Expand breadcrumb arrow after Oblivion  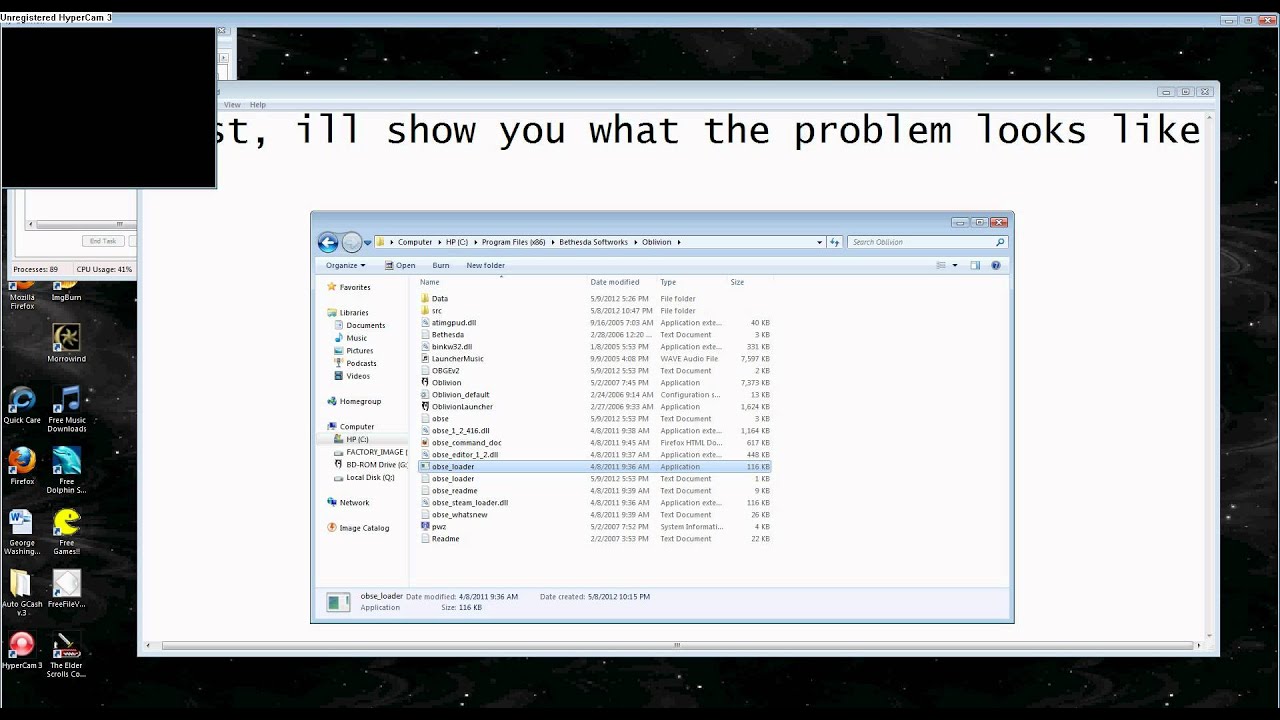pyautogui.click(x=679, y=242)
